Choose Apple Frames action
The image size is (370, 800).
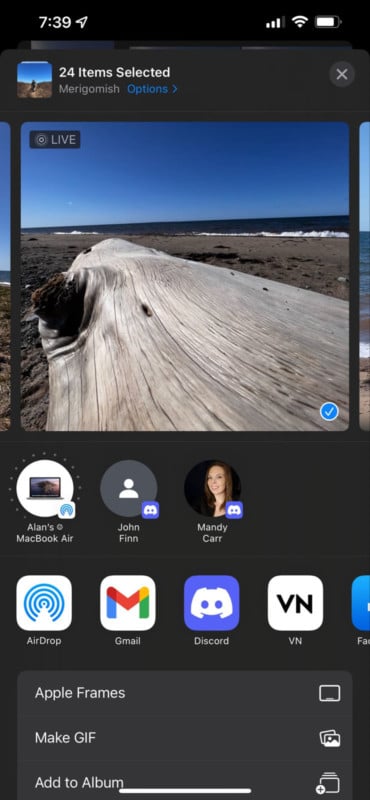[185, 693]
